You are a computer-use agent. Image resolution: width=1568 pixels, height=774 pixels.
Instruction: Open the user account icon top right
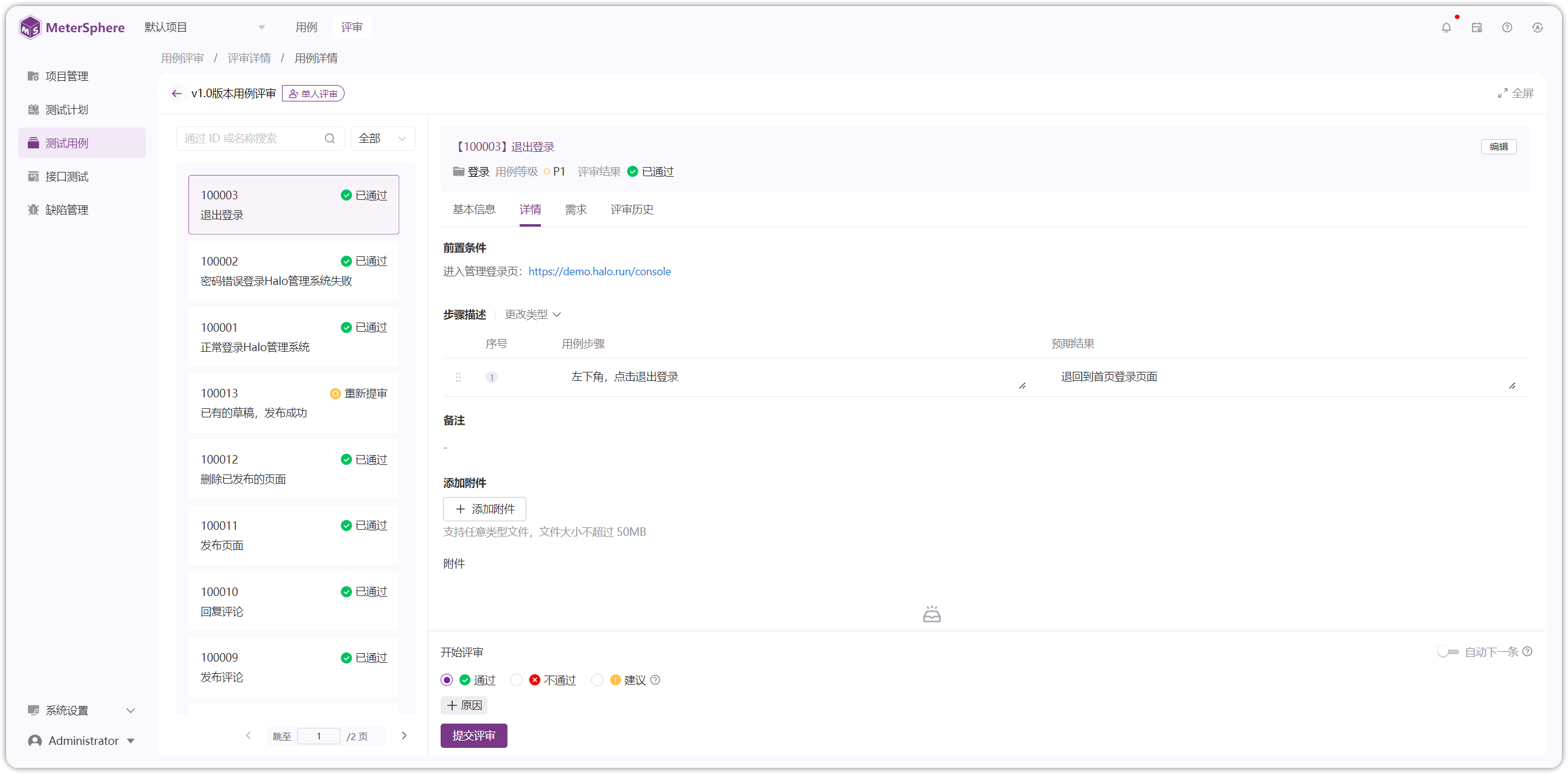(x=1537, y=27)
